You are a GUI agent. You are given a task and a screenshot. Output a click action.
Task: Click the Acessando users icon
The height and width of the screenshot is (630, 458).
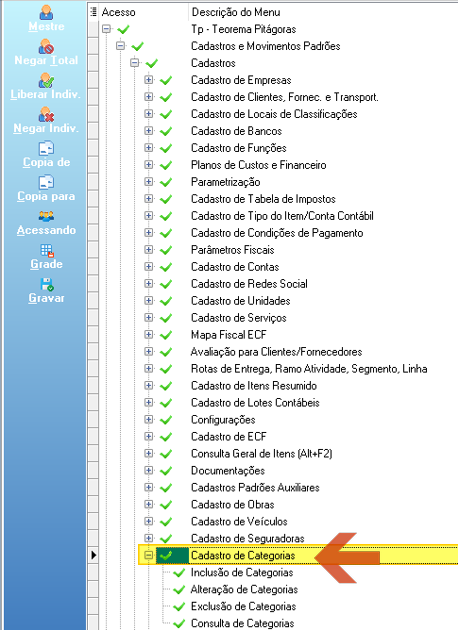coord(46,217)
